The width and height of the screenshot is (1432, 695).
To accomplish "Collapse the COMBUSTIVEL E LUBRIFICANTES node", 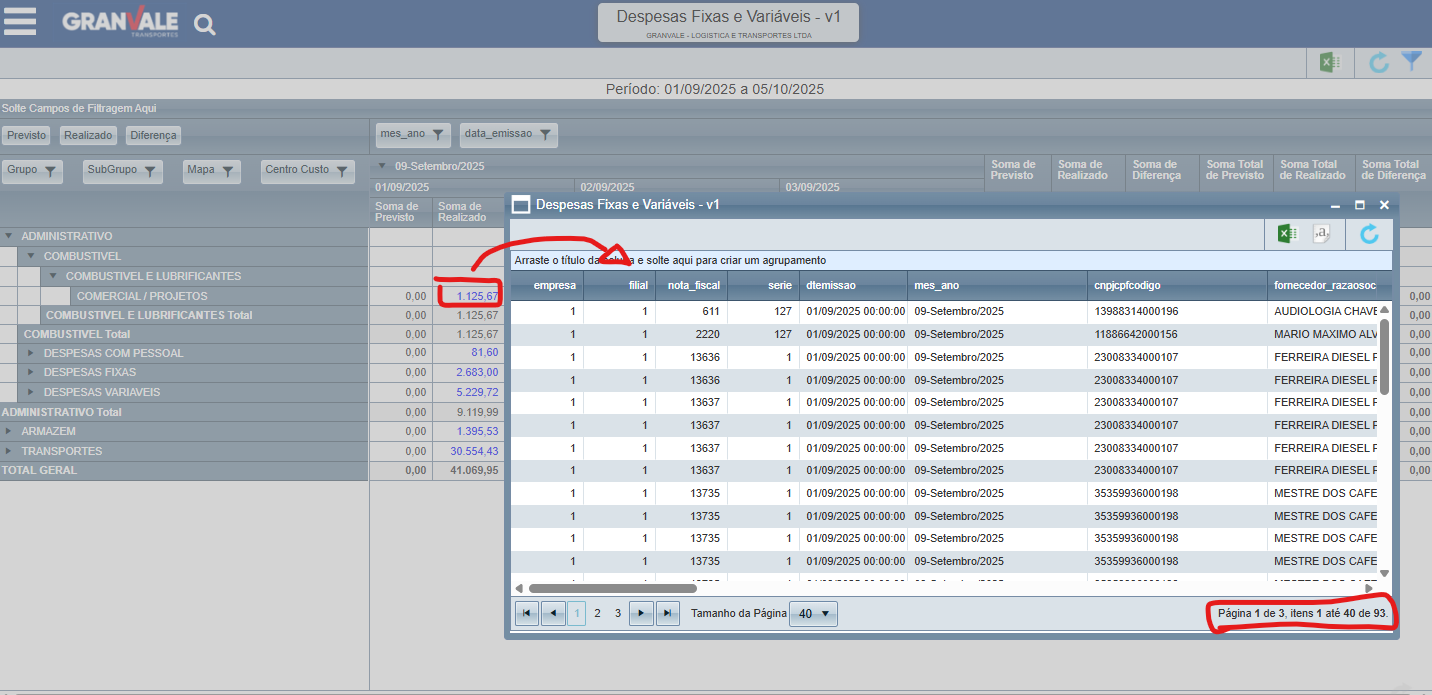I will click(53, 276).
